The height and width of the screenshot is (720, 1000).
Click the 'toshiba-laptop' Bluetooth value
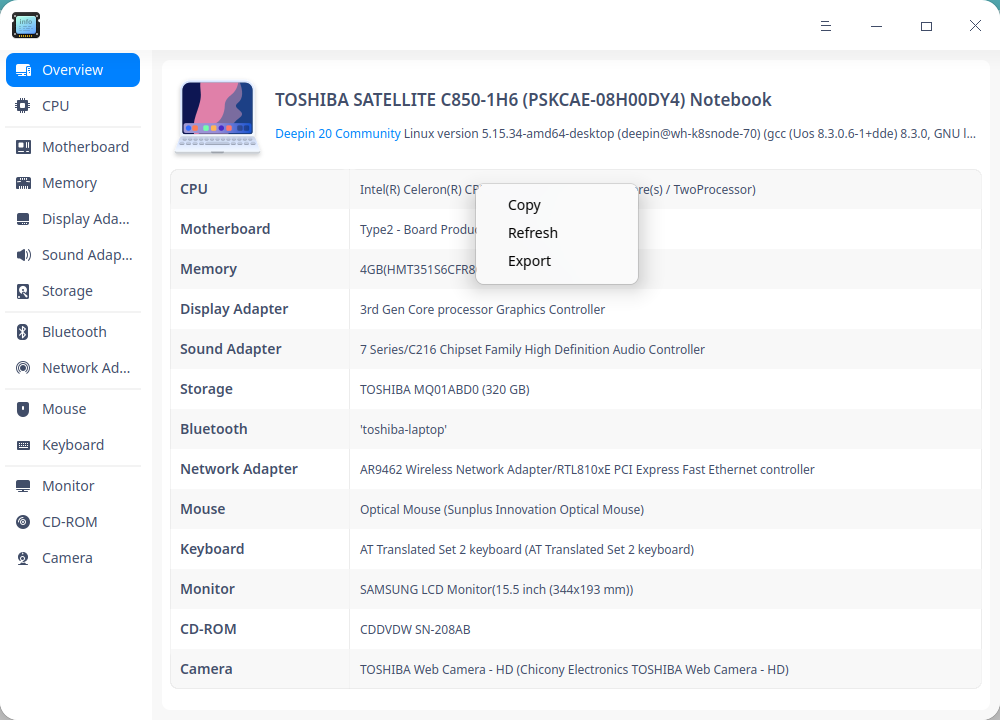click(x=403, y=430)
